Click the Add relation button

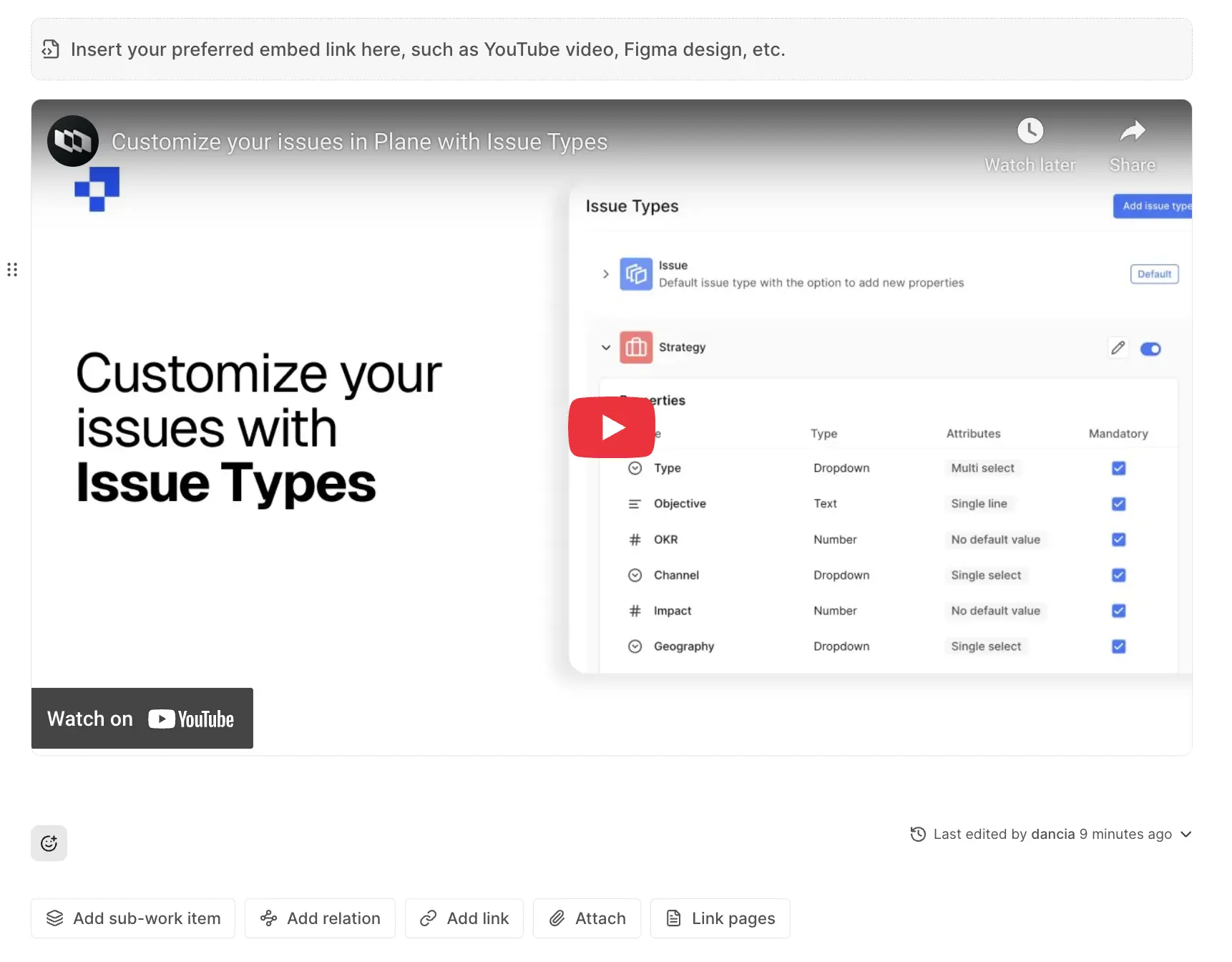pyautogui.click(x=320, y=918)
